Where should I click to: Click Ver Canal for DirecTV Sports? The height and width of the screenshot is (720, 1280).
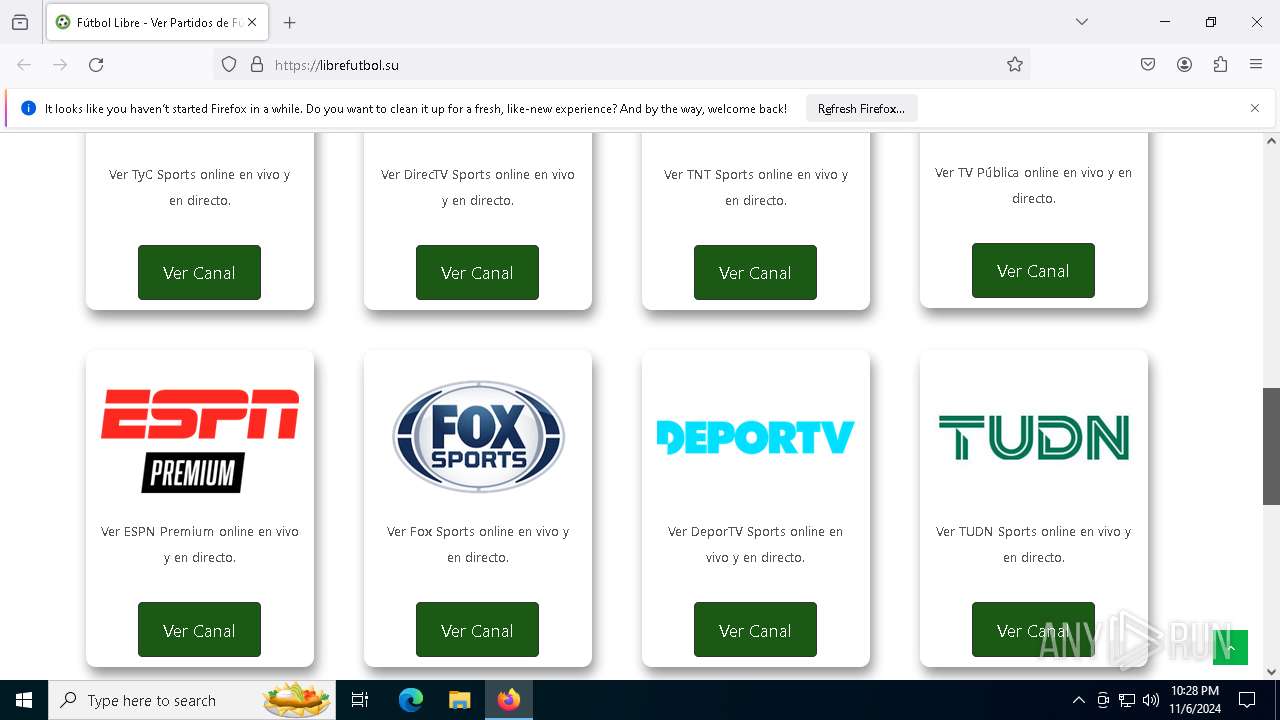click(x=477, y=273)
